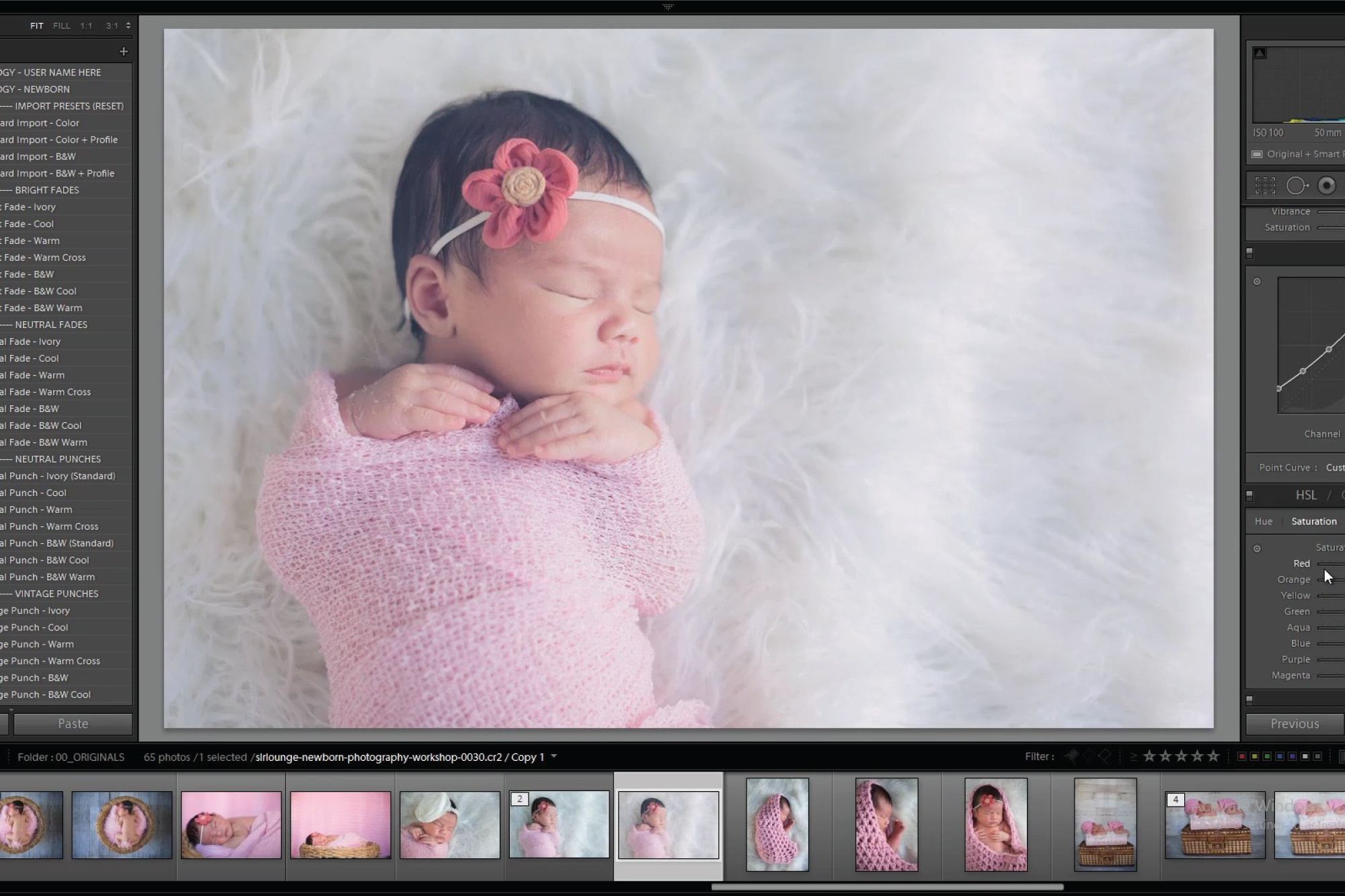Click the Vibrance slider track

click(x=1331, y=212)
